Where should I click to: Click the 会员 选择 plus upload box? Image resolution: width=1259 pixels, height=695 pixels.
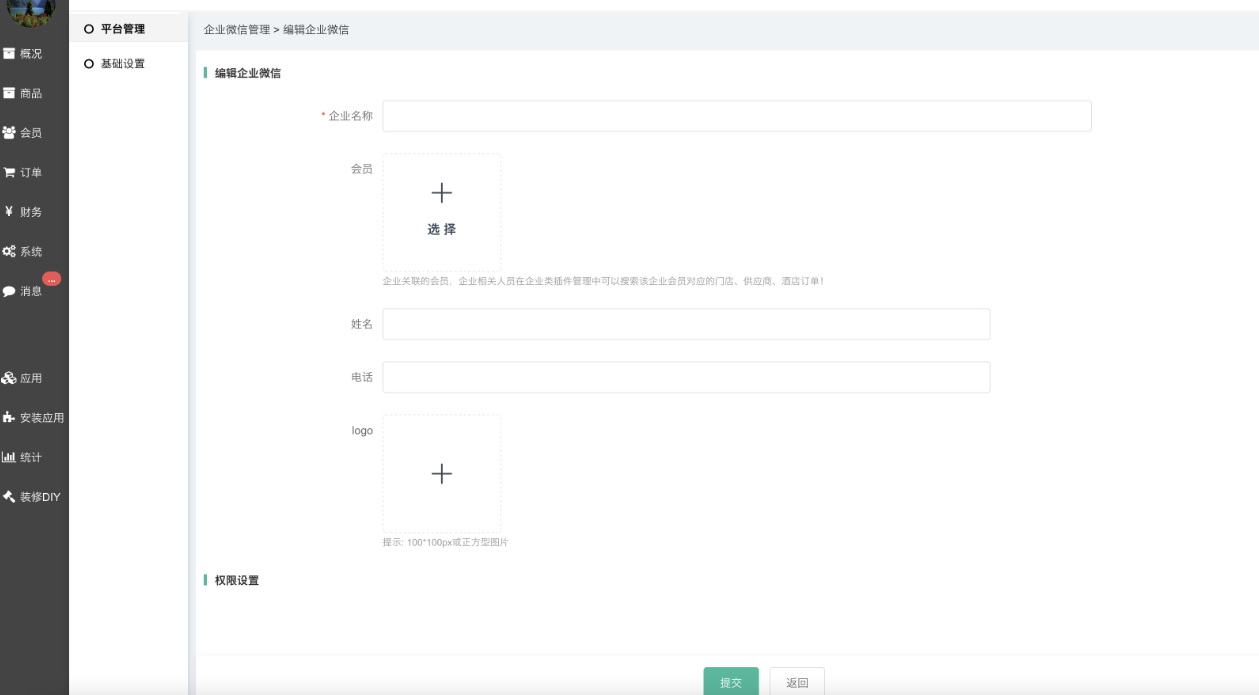pos(442,211)
